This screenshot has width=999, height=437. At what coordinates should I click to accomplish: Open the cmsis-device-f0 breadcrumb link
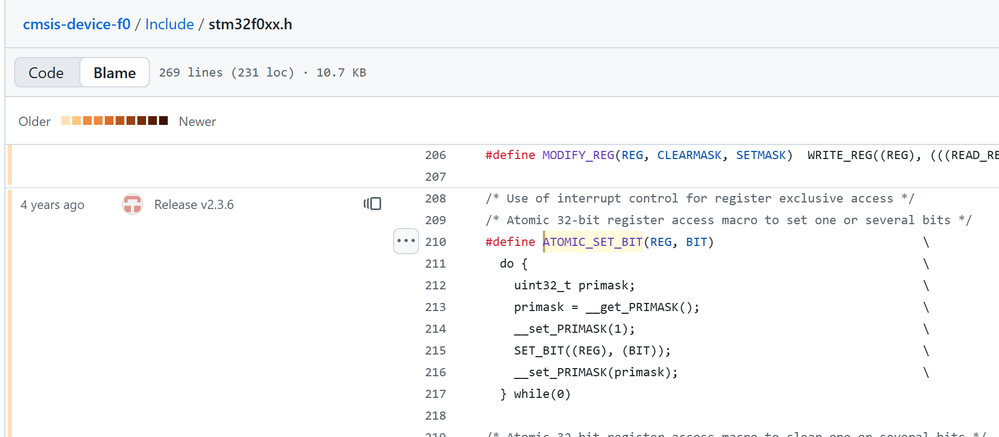(x=78, y=24)
